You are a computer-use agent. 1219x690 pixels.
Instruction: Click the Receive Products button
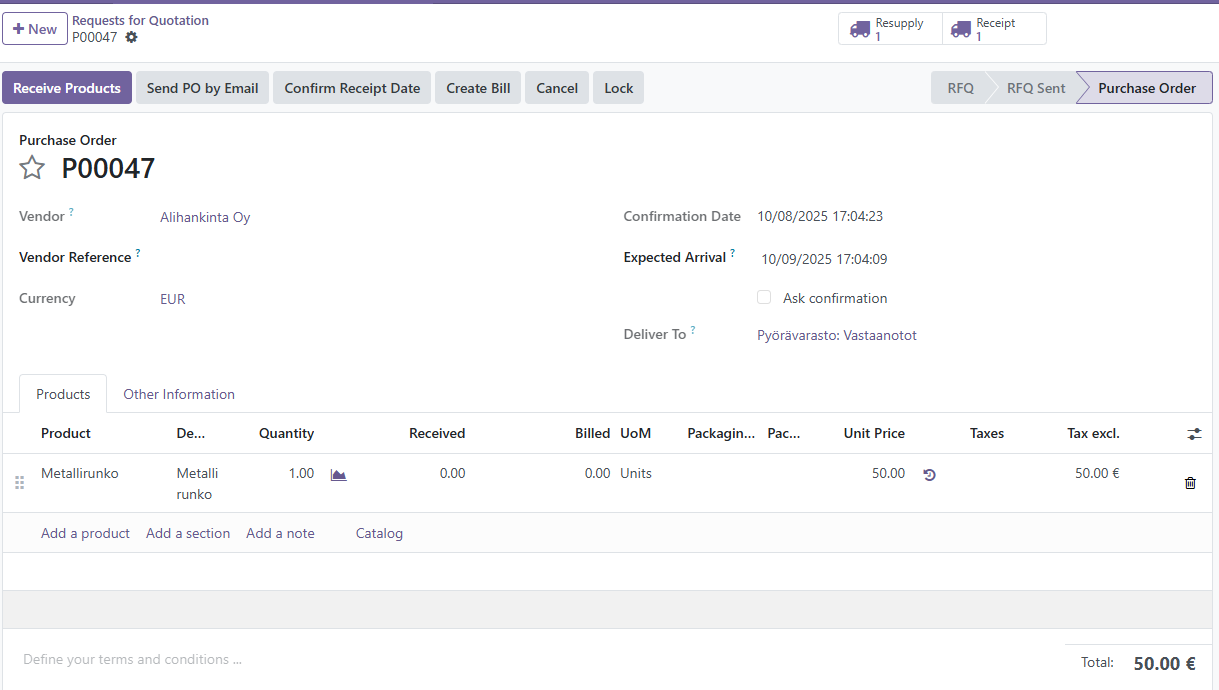66,88
